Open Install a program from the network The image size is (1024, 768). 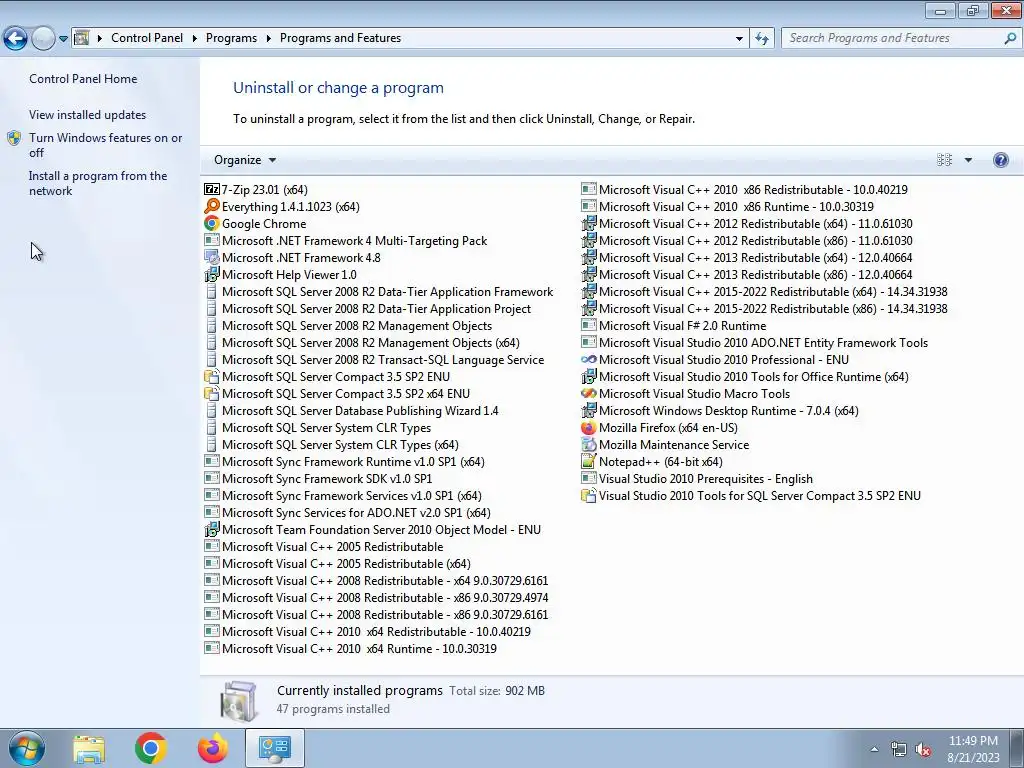(x=98, y=184)
